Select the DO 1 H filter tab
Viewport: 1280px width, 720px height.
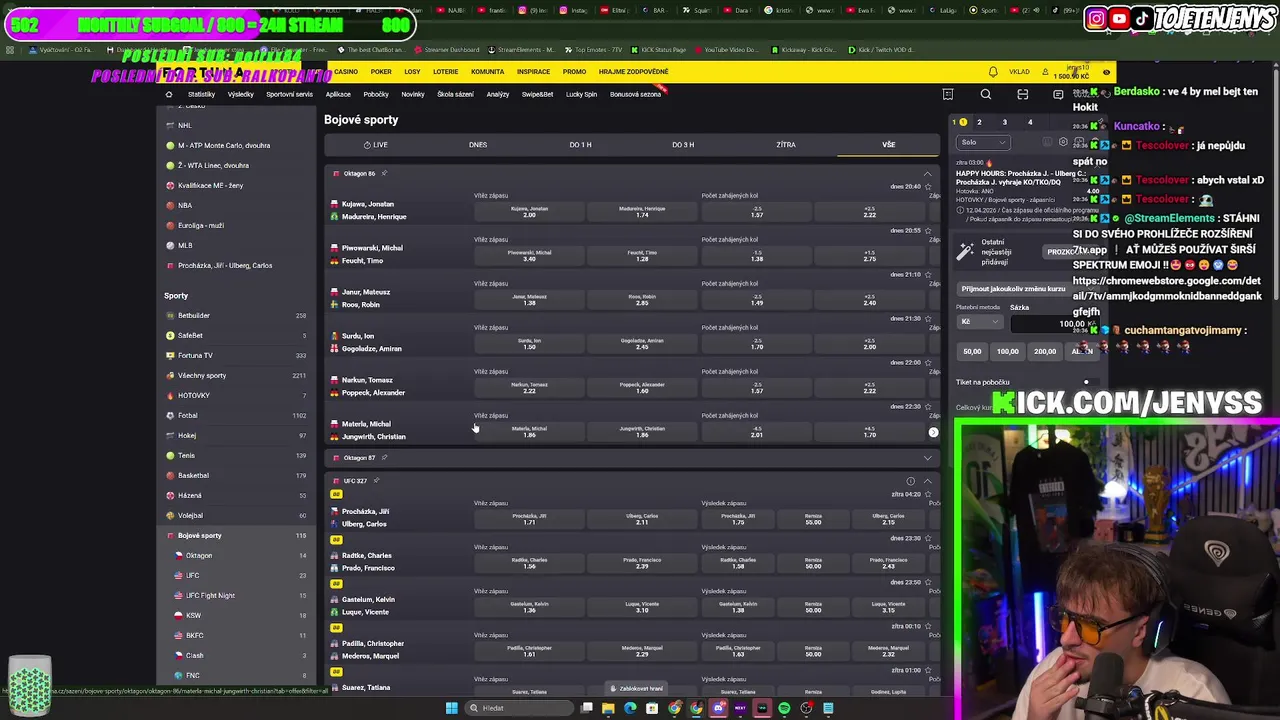click(580, 145)
